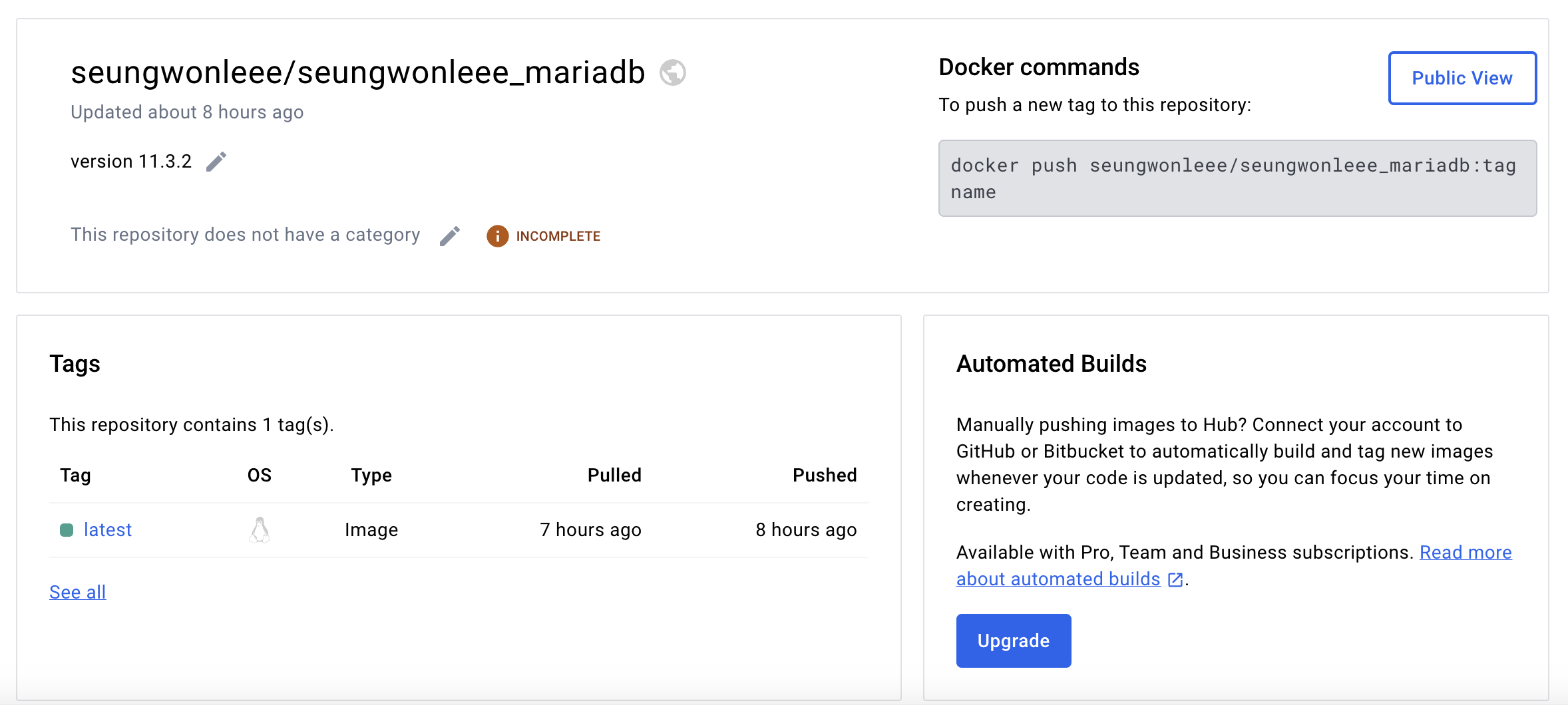The image size is (1568, 705).
Task: Open the latest tag link
Action: (x=108, y=530)
